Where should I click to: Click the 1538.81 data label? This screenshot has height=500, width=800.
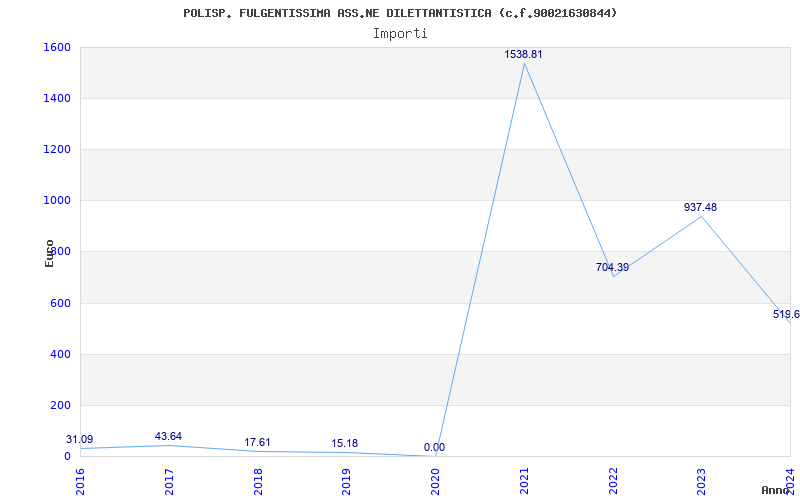click(x=523, y=54)
